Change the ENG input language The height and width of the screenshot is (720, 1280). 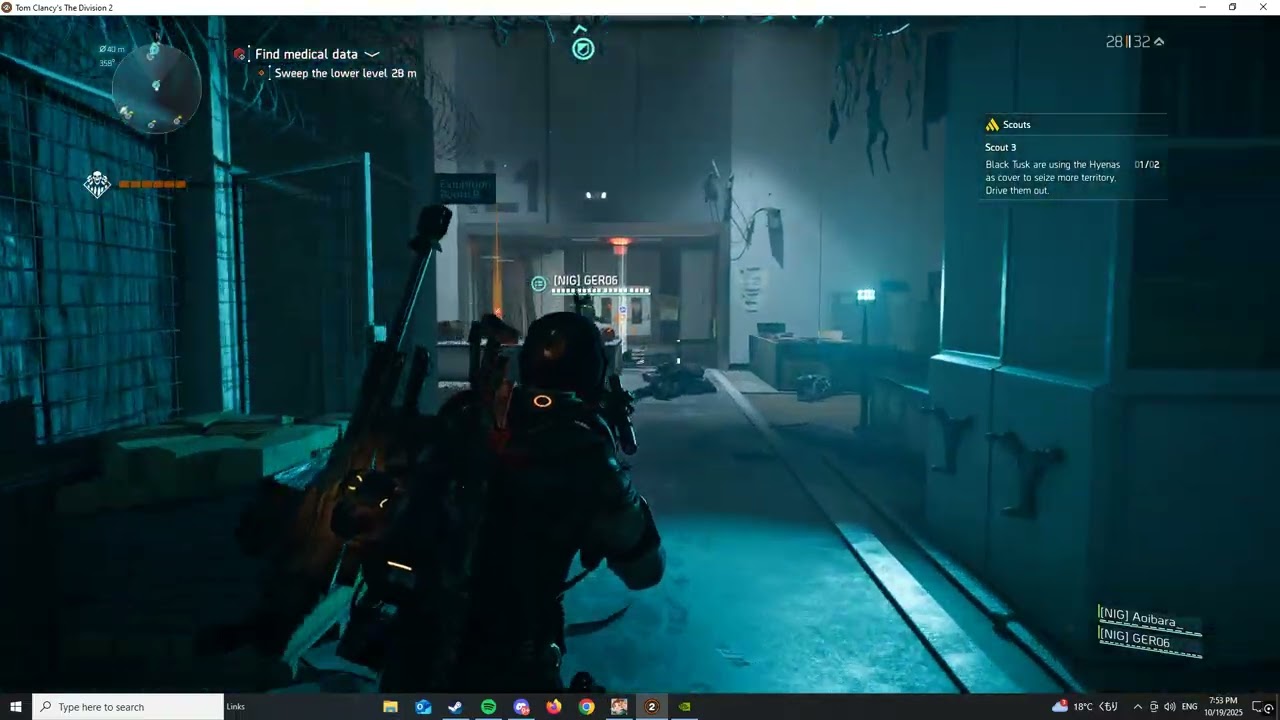[1189, 707]
